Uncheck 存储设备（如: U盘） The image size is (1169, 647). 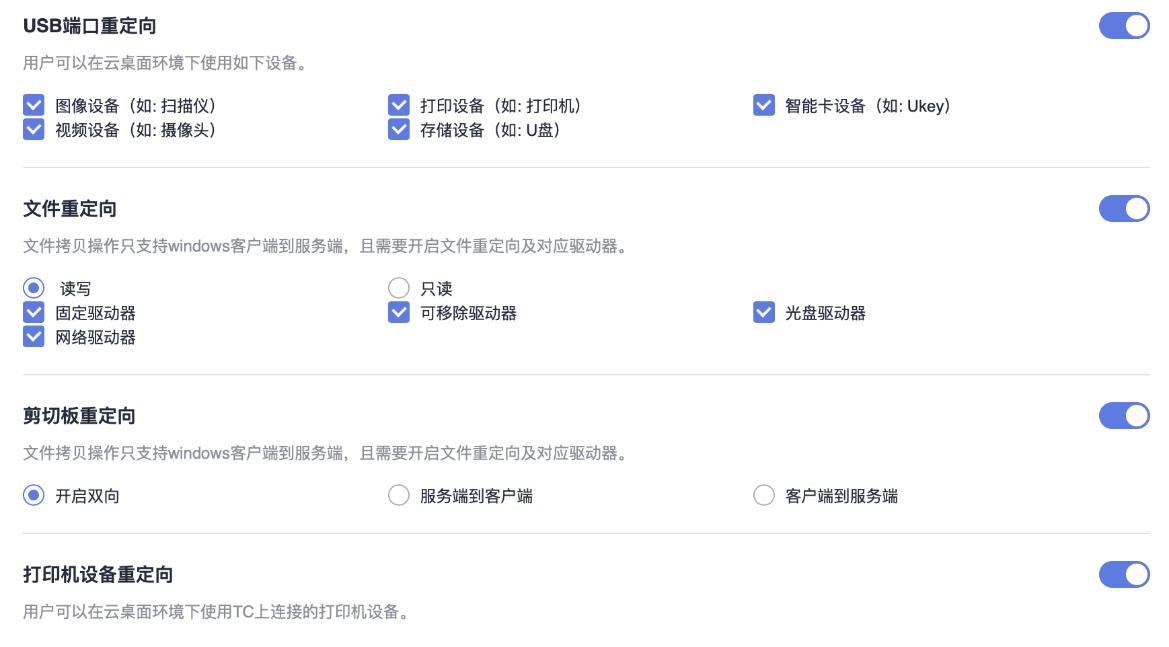coord(397,129)
